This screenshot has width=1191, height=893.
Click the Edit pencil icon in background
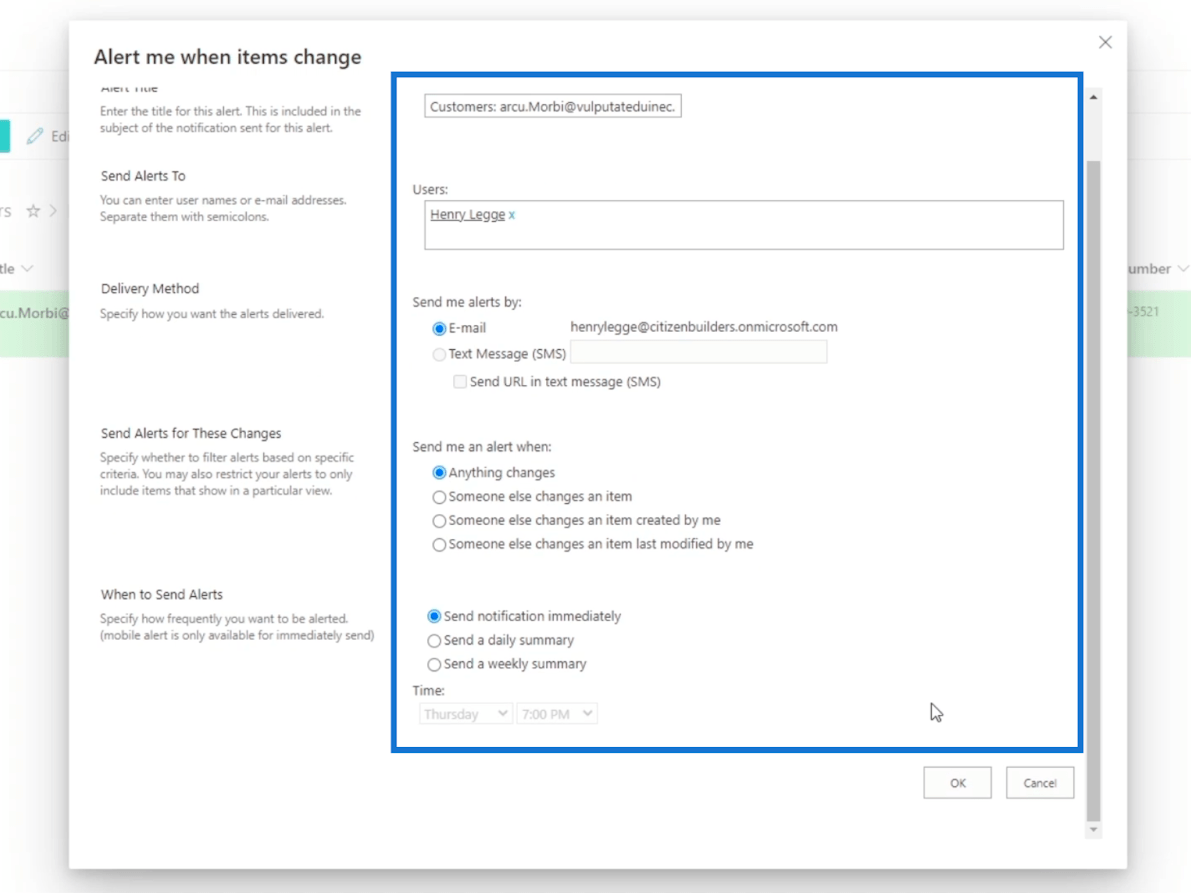pos(35,136)
